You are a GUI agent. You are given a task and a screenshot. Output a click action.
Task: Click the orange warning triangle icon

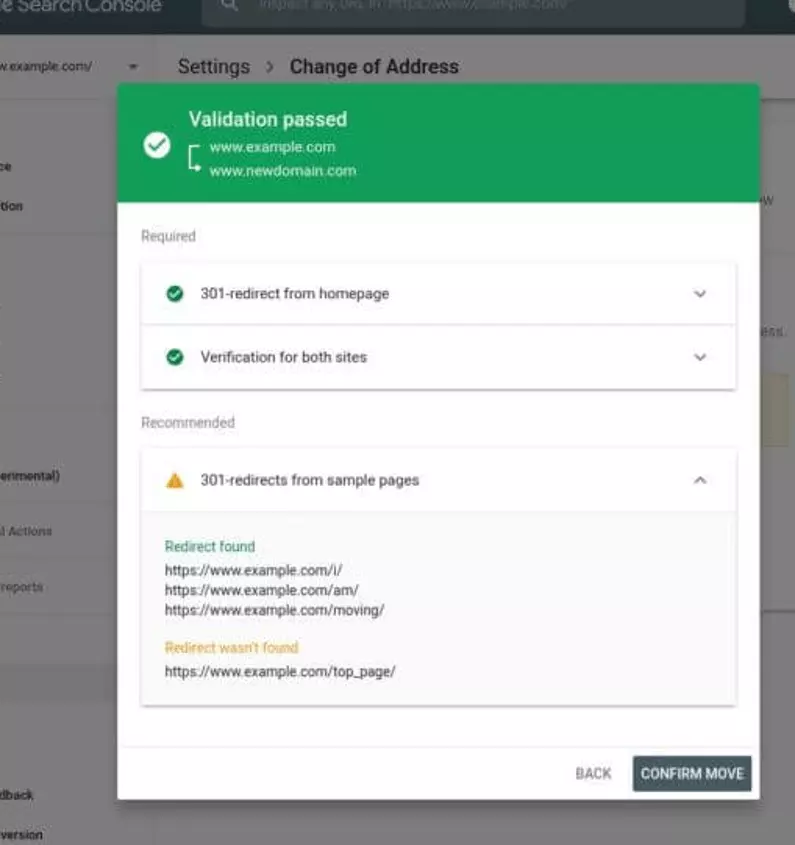(175, 481)
